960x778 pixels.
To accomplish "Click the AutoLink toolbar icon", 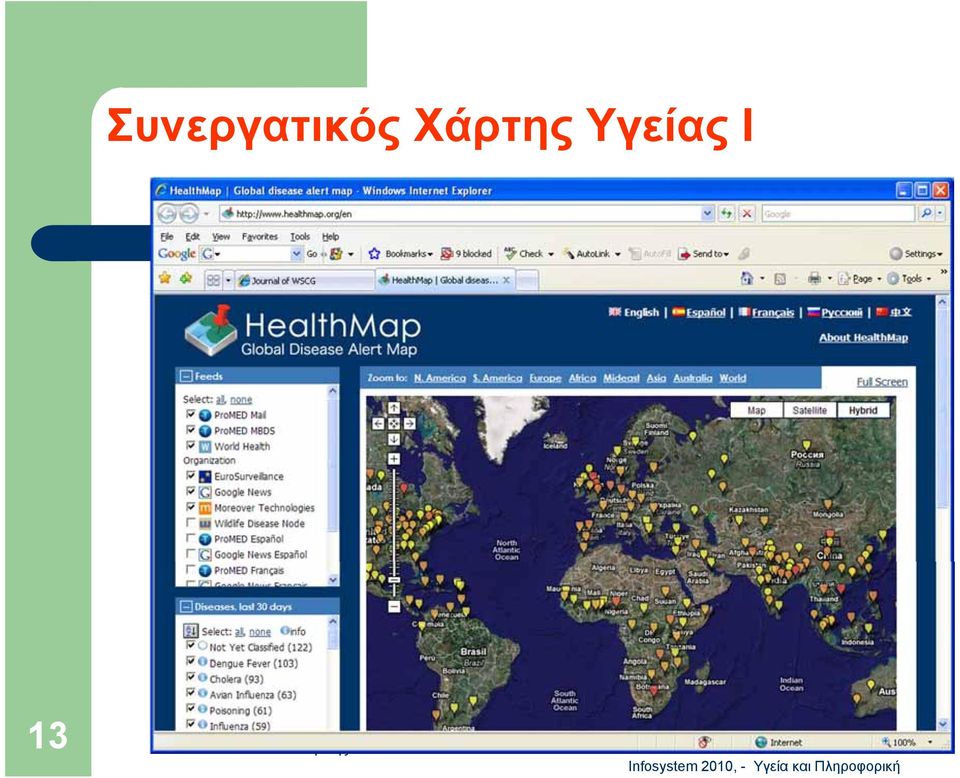I will click(569, 253).
